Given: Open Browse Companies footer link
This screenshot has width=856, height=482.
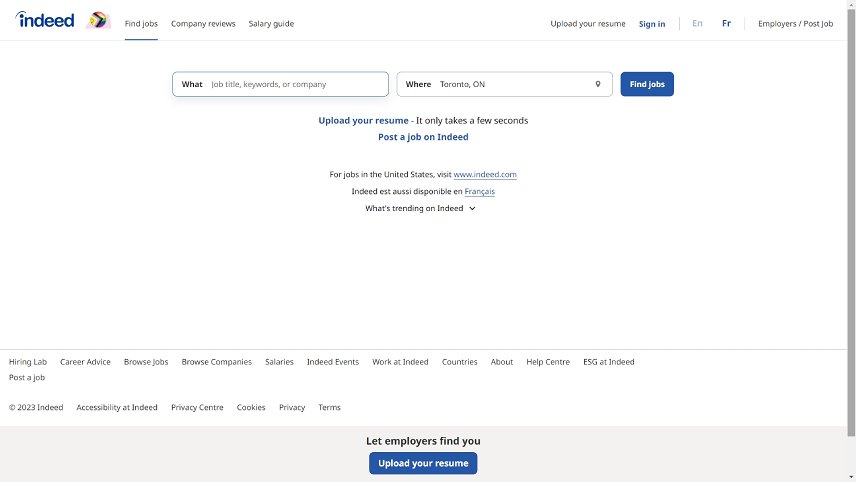Looking at the screenshot, I should point(217,362).
